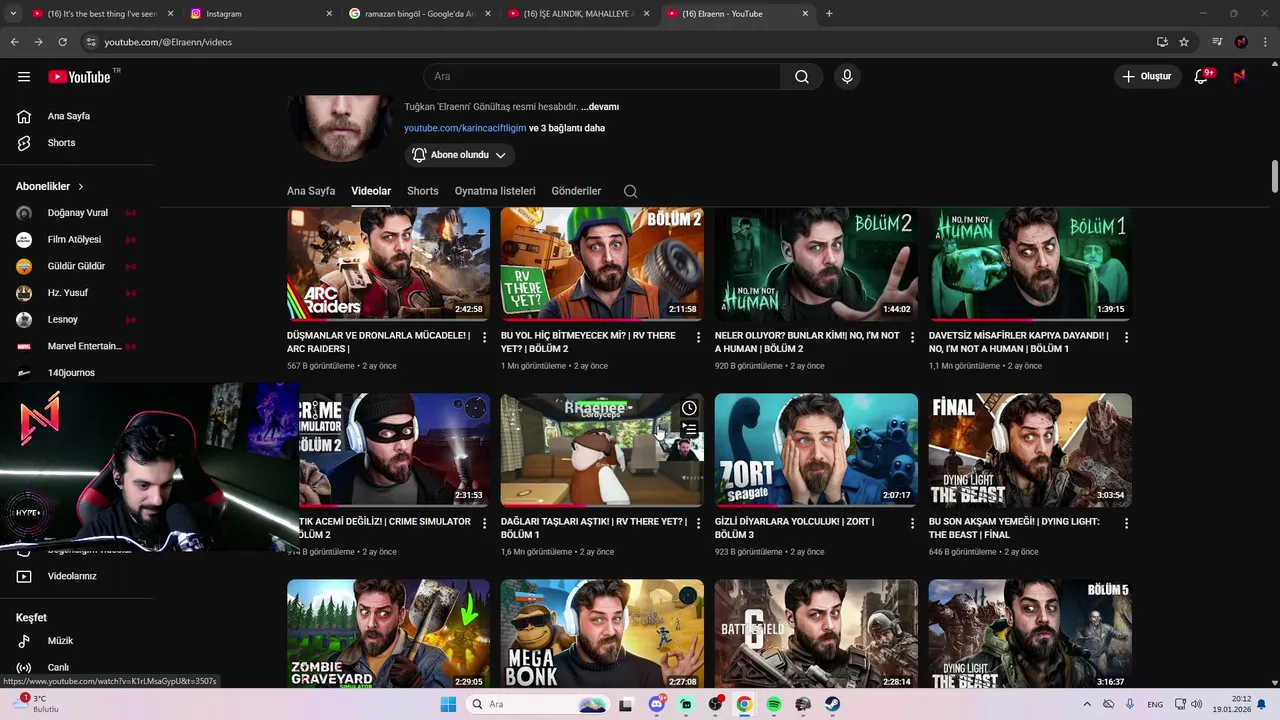This screenshot has width=1280, height=720.
Task: Open a new browser tab
Action: click(829, 14)
